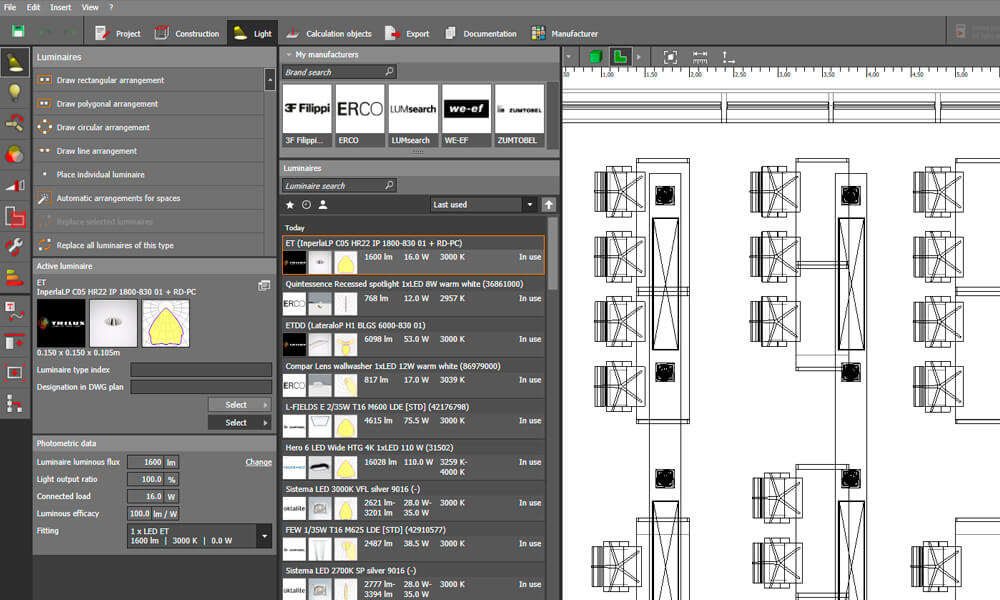The height and width of the screenshot is (600, 1000).
Task: Click the zoom-to-fit view icon
Action: [x=670, y=57]
